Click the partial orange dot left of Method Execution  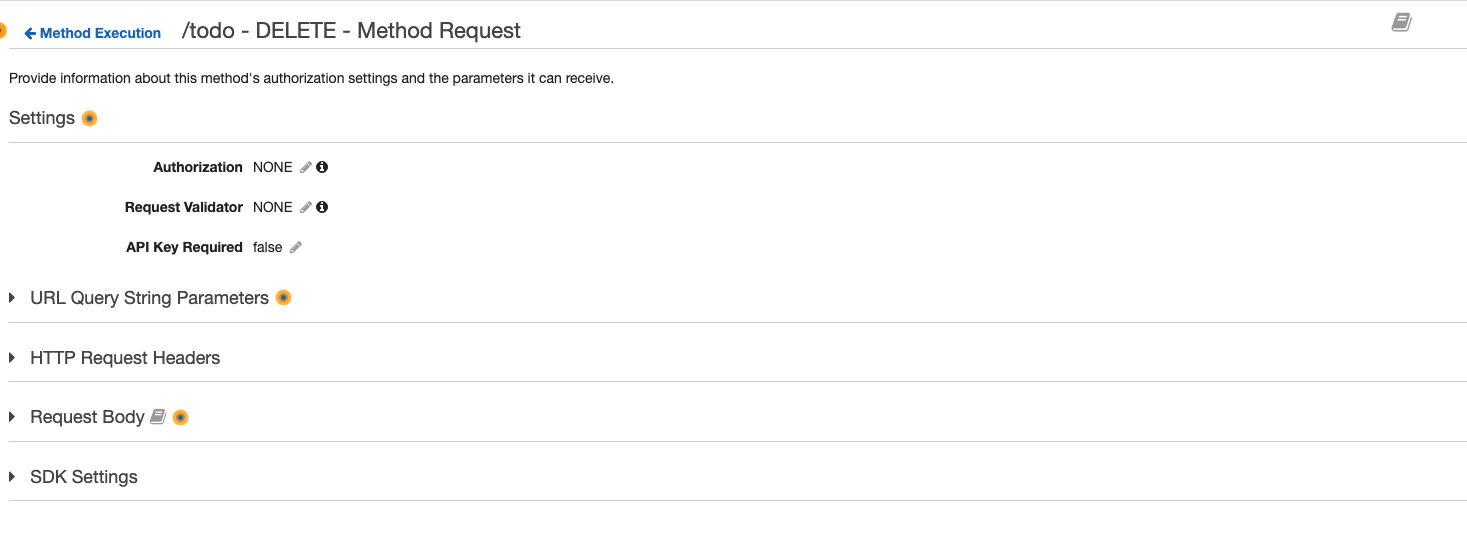[x=3, y=32]
